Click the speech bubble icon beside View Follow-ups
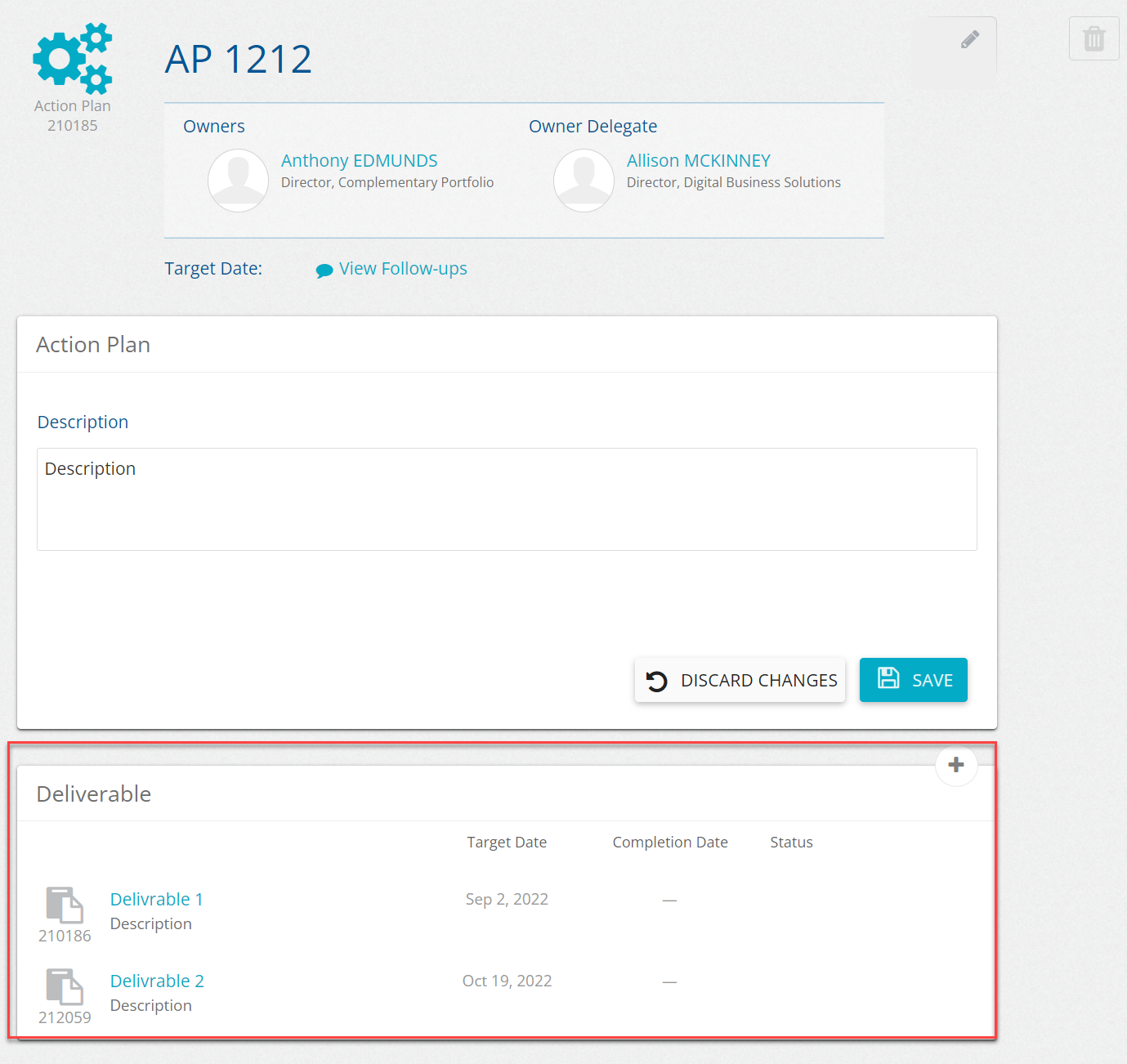 pyautogui.click(x=324, y=270)
